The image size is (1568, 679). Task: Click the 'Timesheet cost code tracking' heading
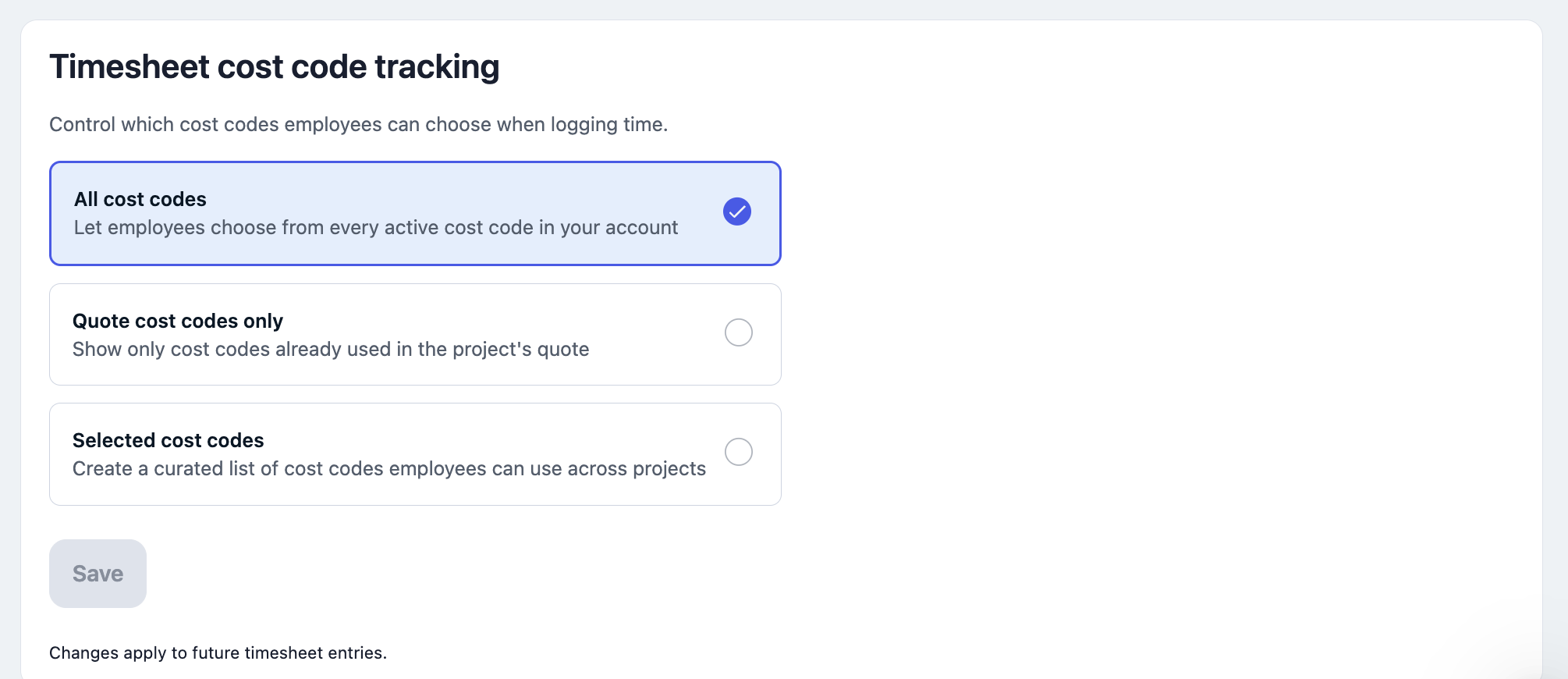coord(275,67)
